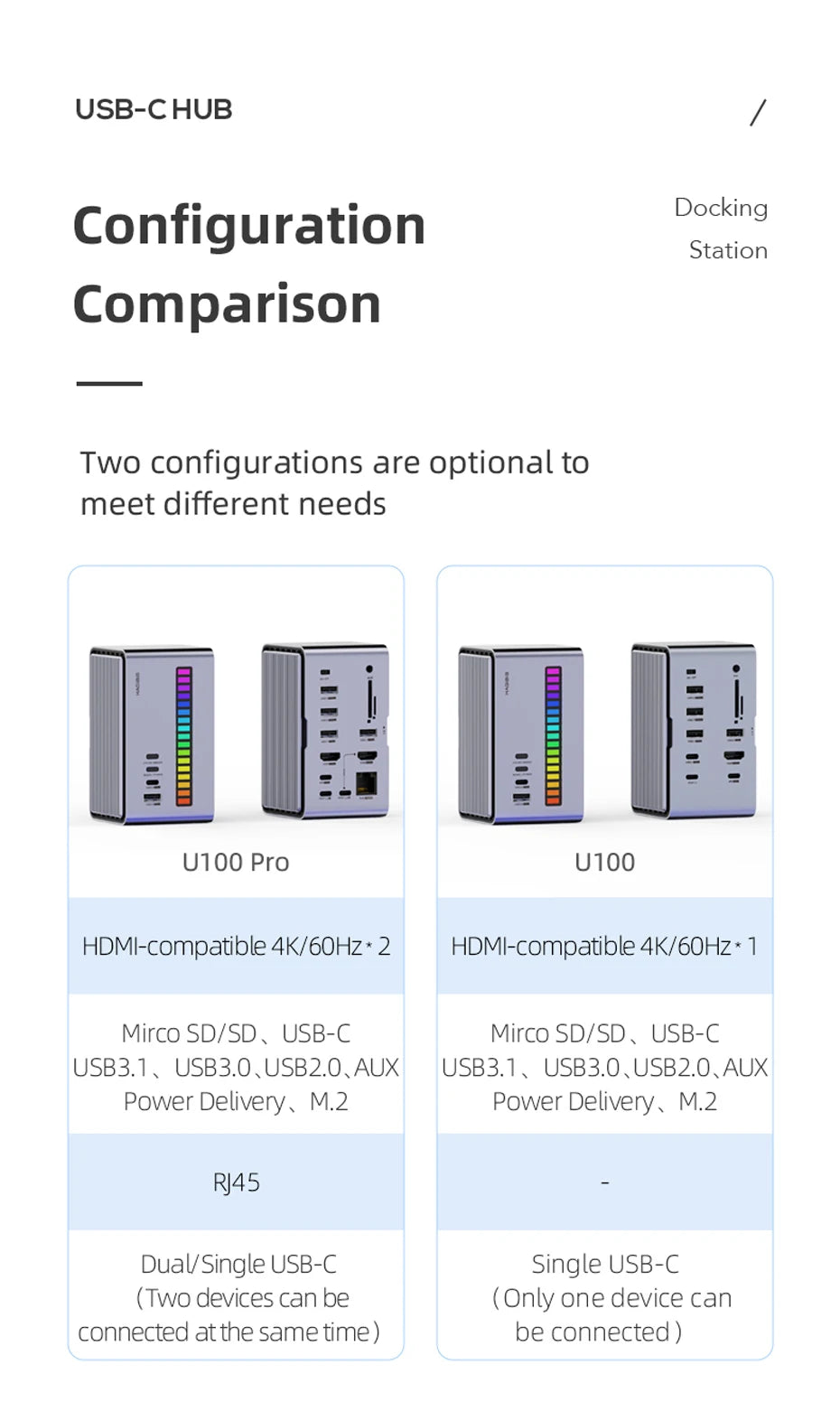Click the U100 Pro rear ports image
The image size is (840, 1411).
(325, 730)
